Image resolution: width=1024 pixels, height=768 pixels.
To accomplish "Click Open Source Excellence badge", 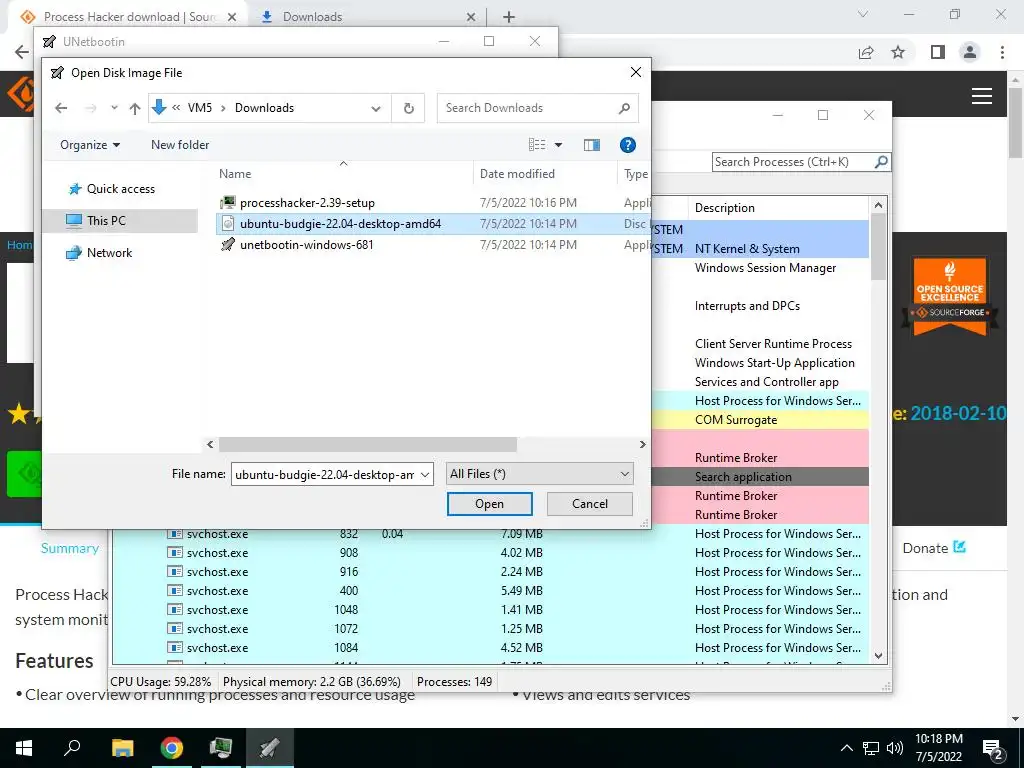I will tap(950, 296).
